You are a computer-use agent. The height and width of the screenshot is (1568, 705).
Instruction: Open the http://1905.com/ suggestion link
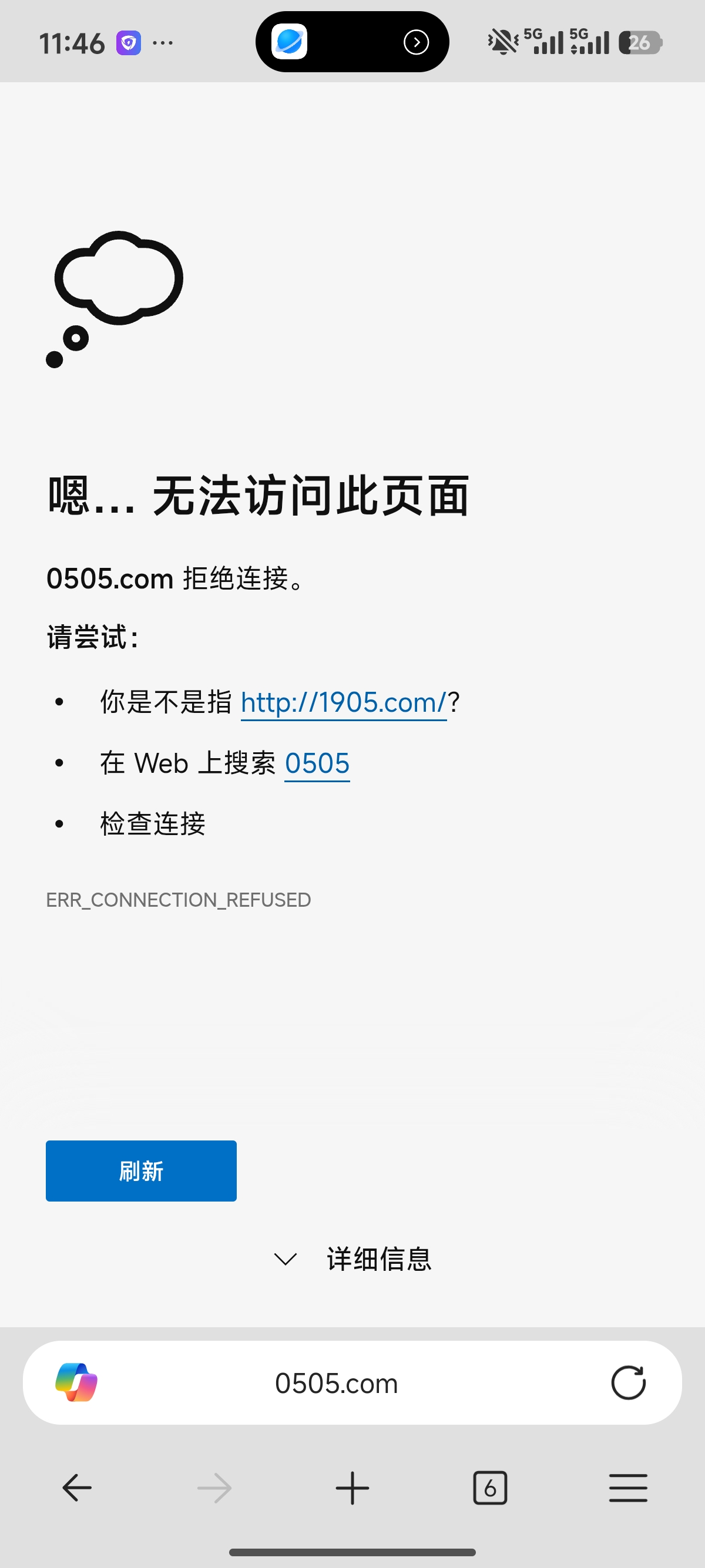pos(344,702)
